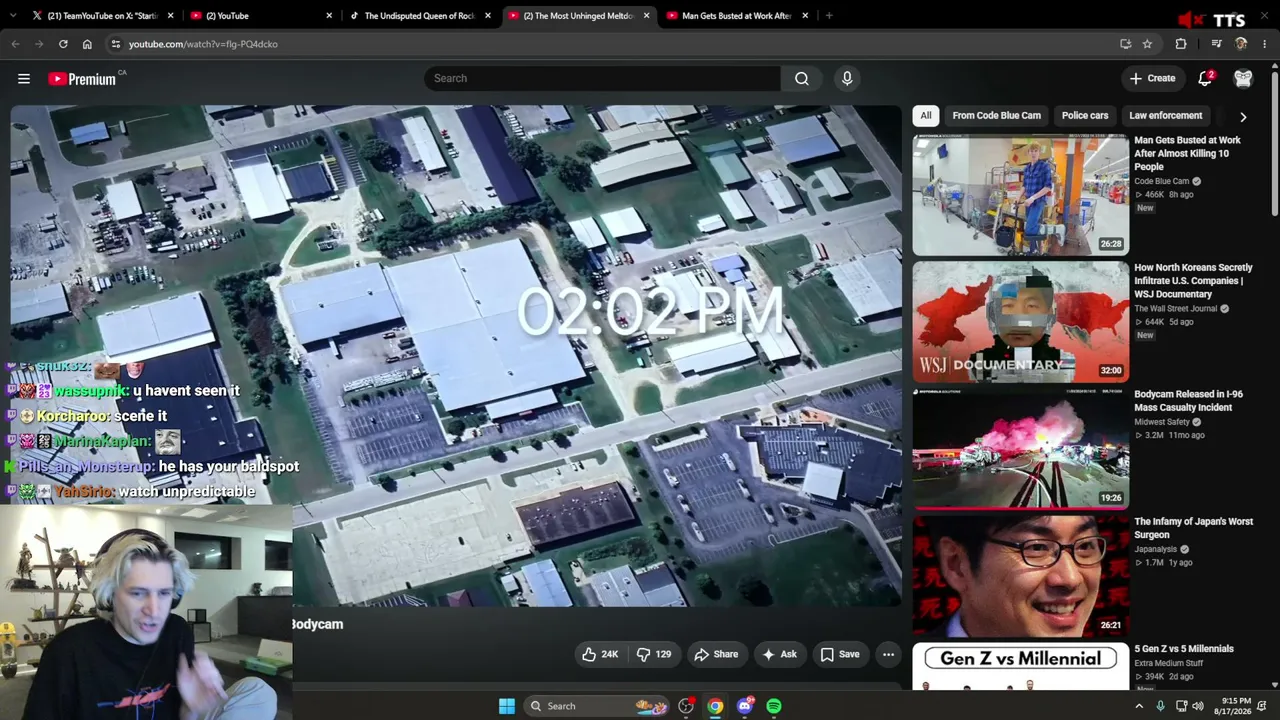
Task: Go forward in browser history
Action: [39, 44]
